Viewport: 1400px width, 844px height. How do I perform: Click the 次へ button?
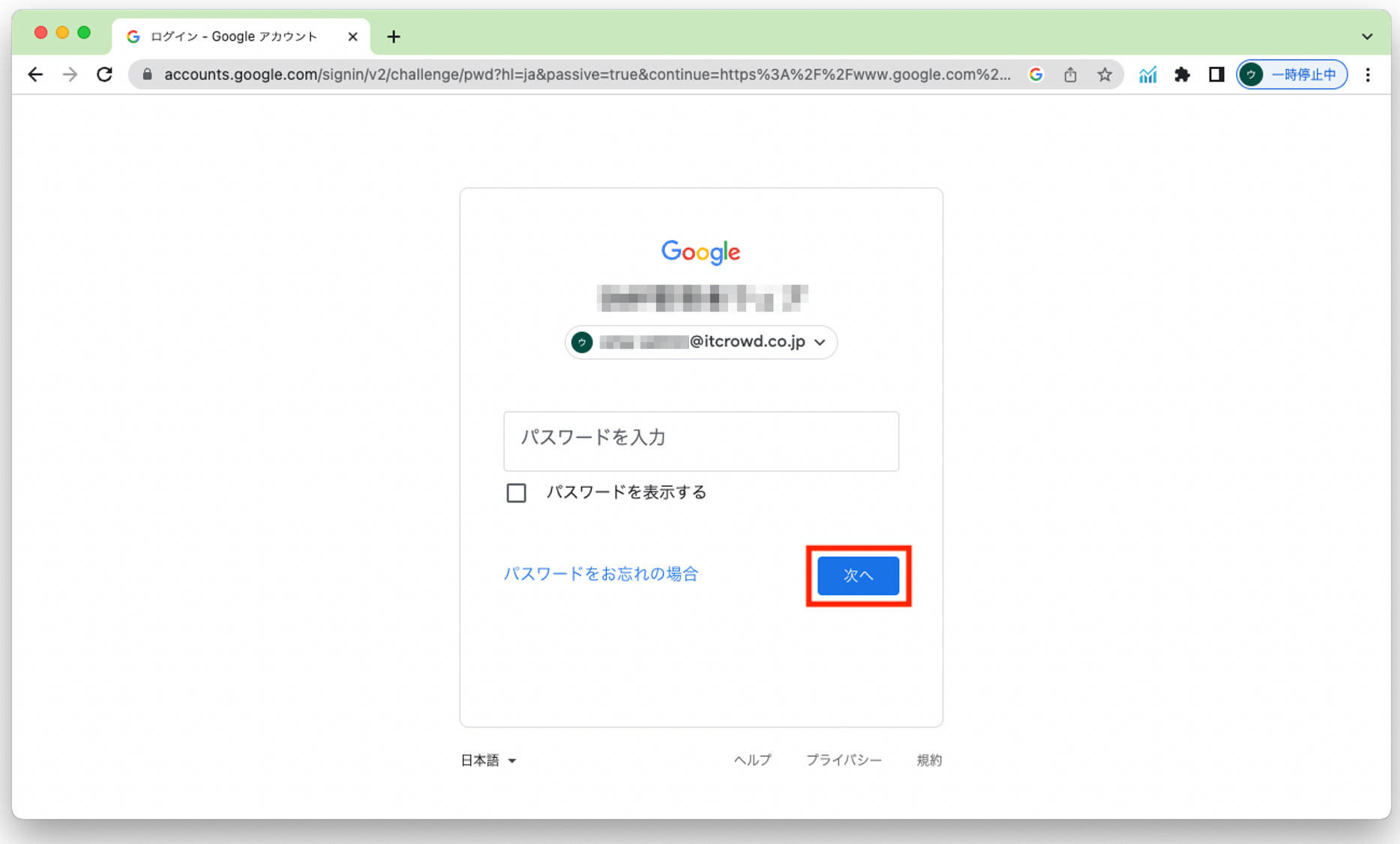click(x=858, y=575)
